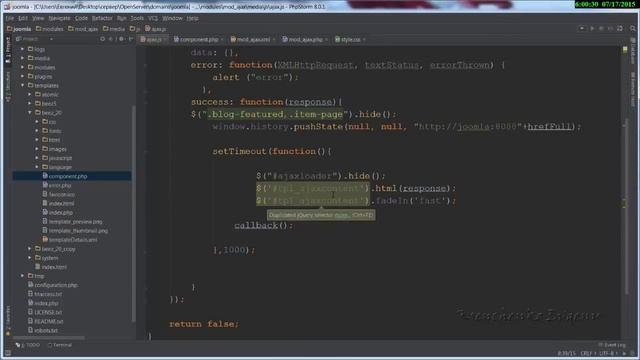Select component.php in project tree
The height and width of the screenshot is (360, 640).
point(68,176)
